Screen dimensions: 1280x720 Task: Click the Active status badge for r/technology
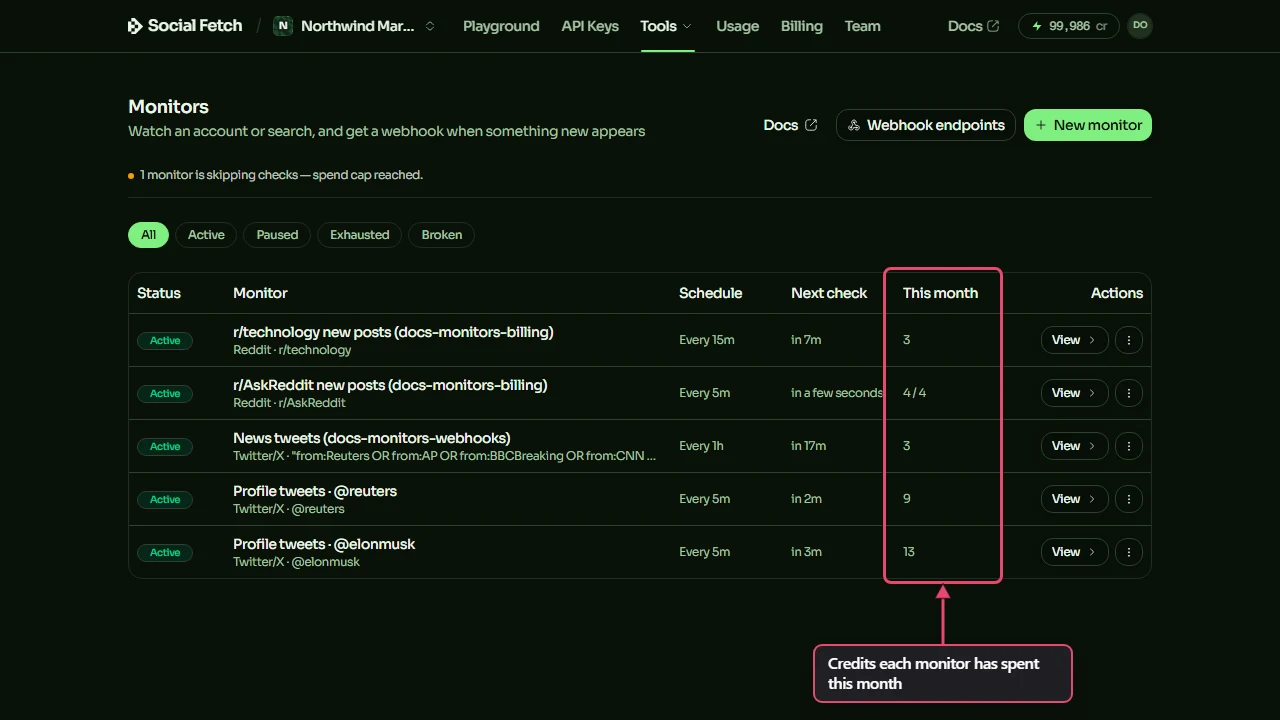pos(165,341)
